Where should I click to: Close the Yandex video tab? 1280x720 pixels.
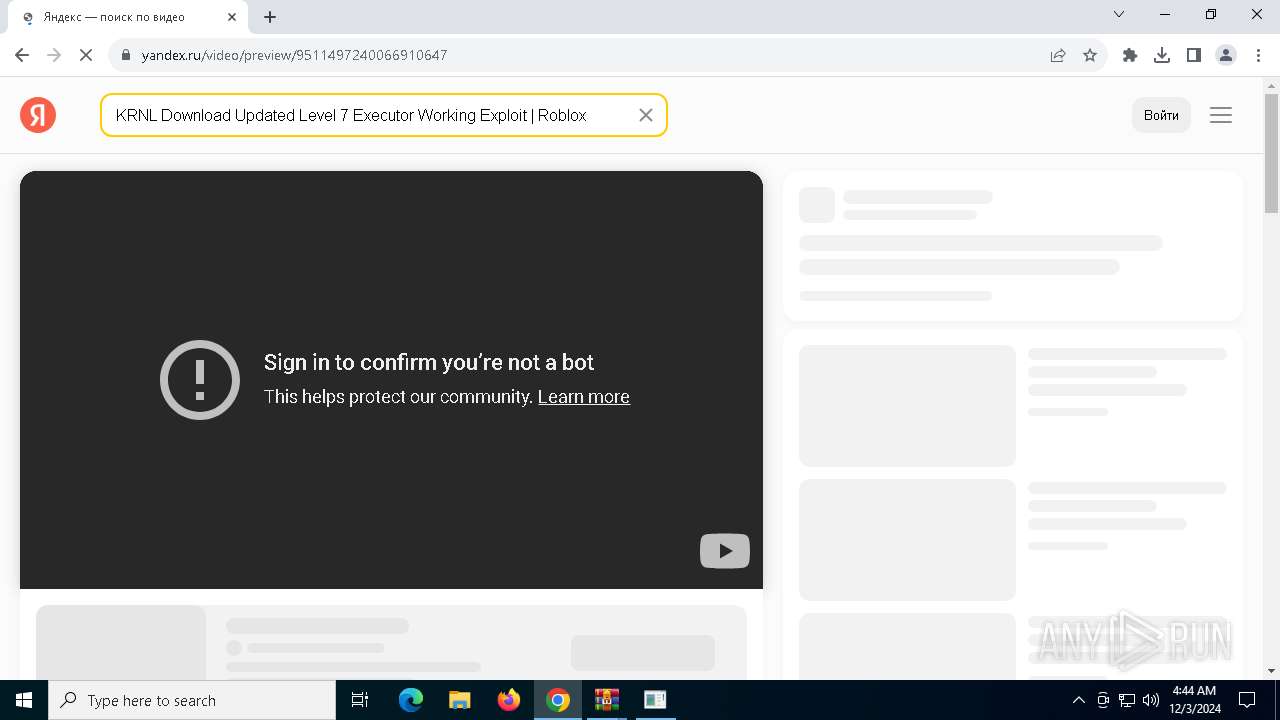tap(232, 17)
